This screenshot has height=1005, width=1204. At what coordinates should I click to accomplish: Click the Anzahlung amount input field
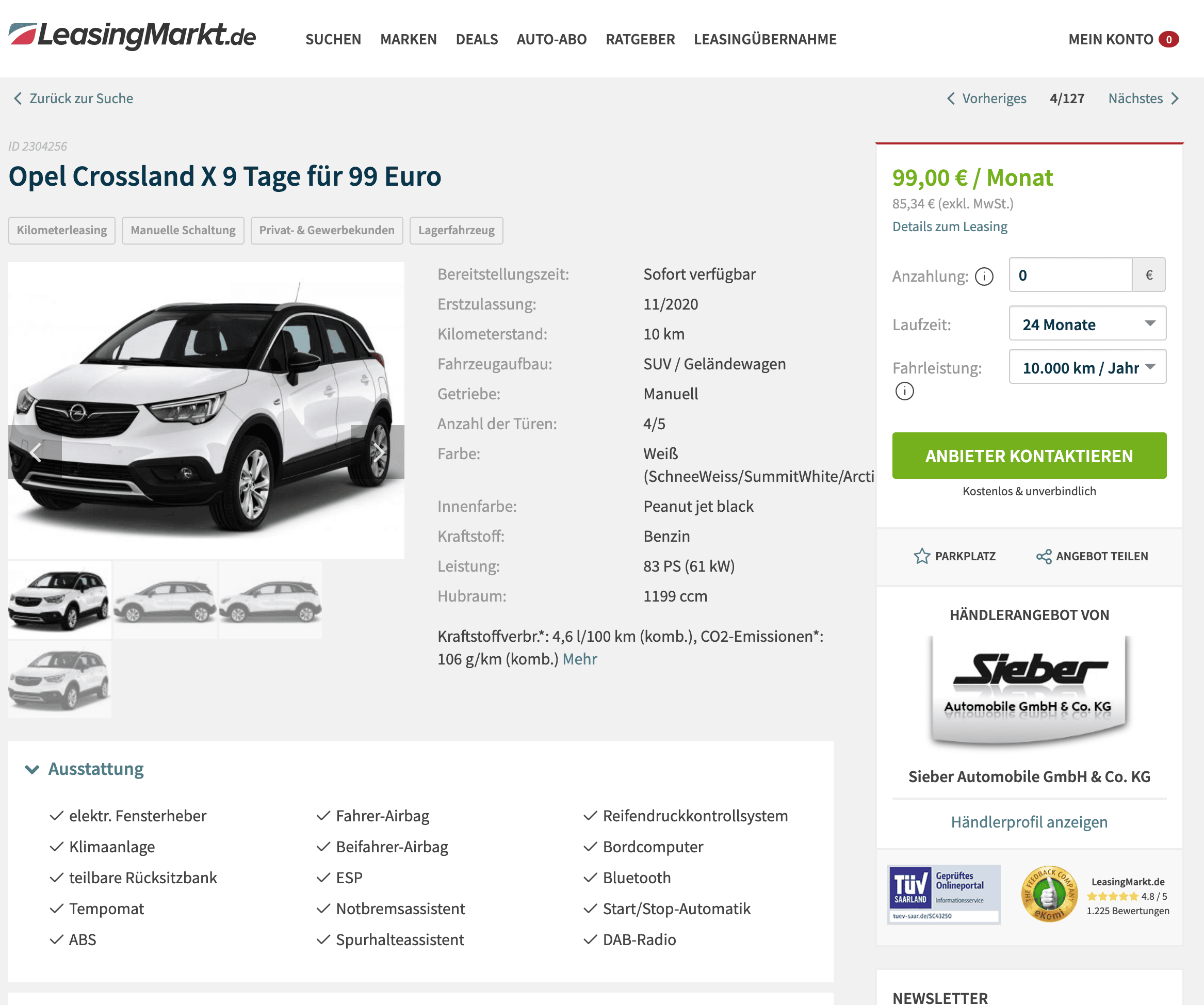(x=1070, y=274)
